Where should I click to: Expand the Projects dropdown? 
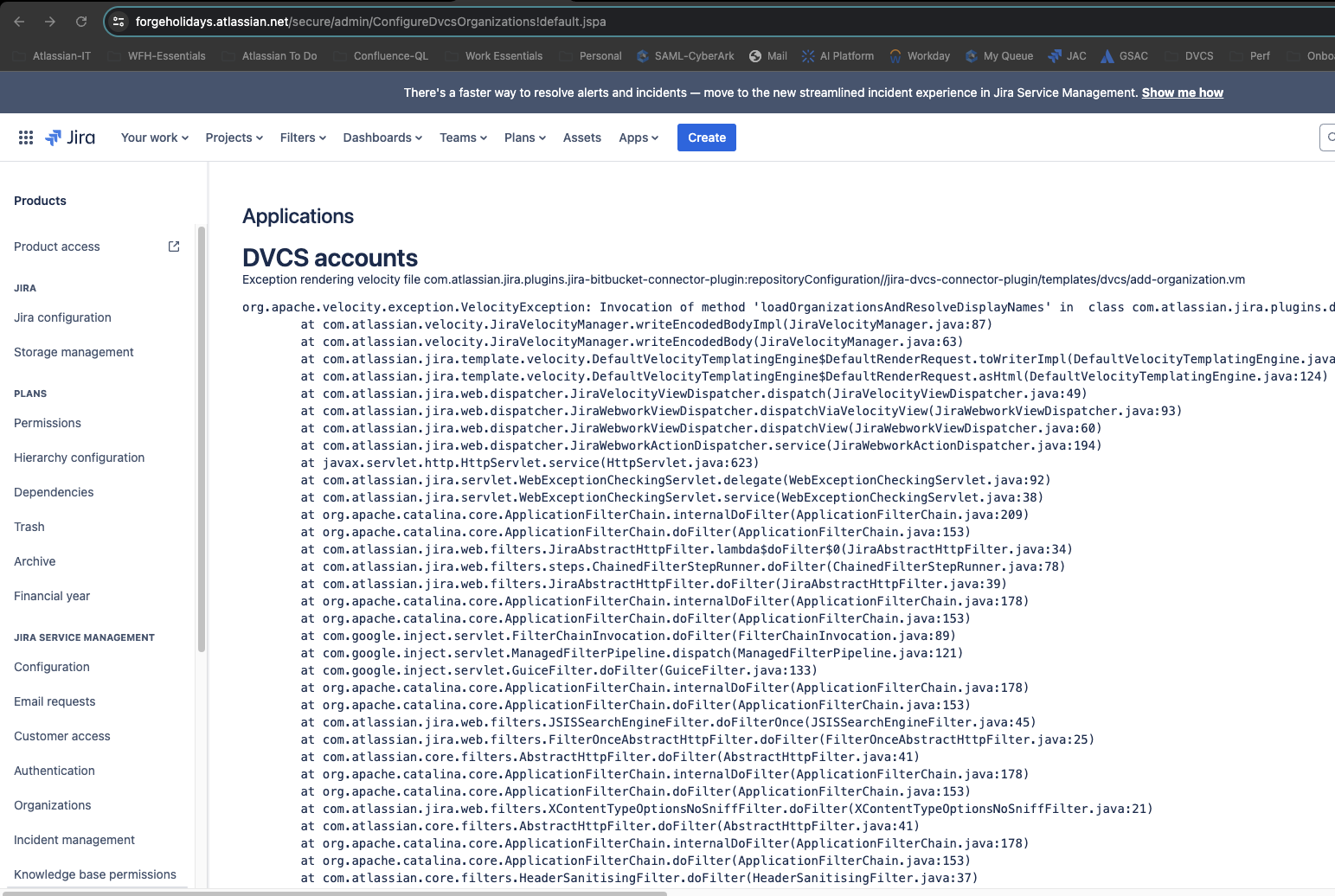tap(234, 138)
